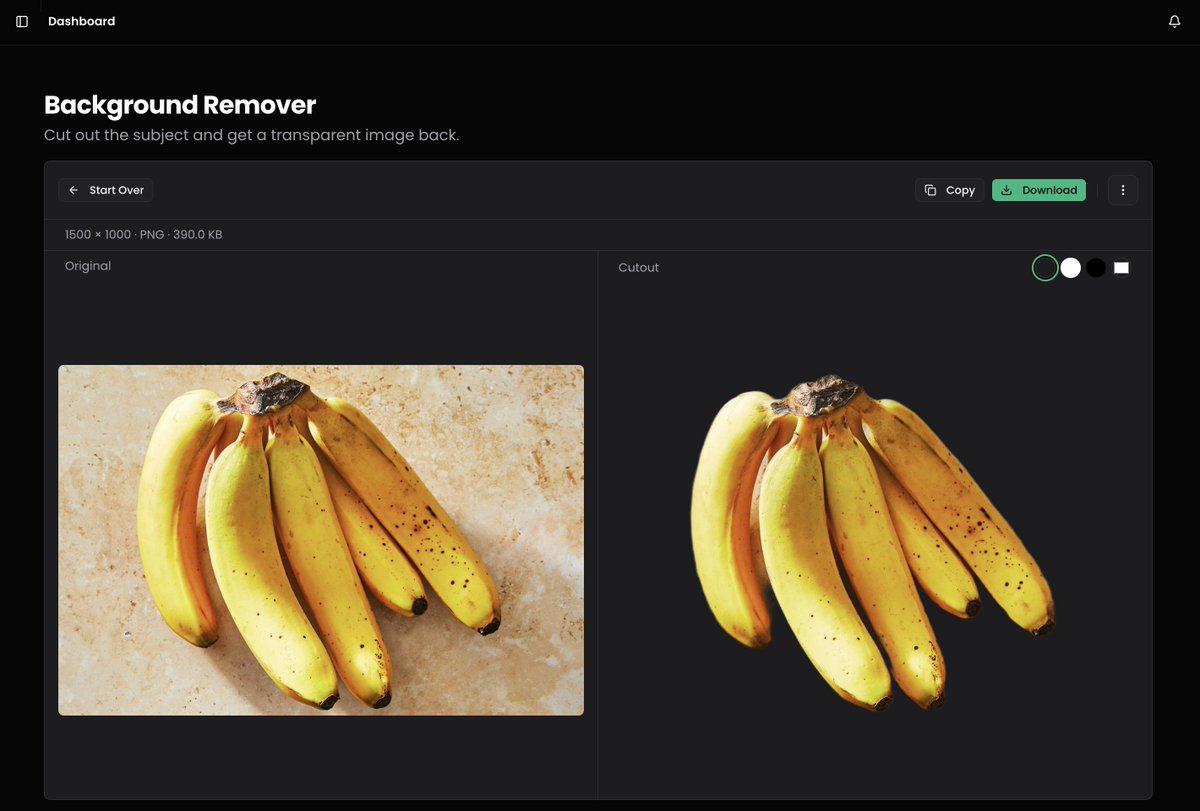Select the white rectangle background option

[x=1121, y=268]
